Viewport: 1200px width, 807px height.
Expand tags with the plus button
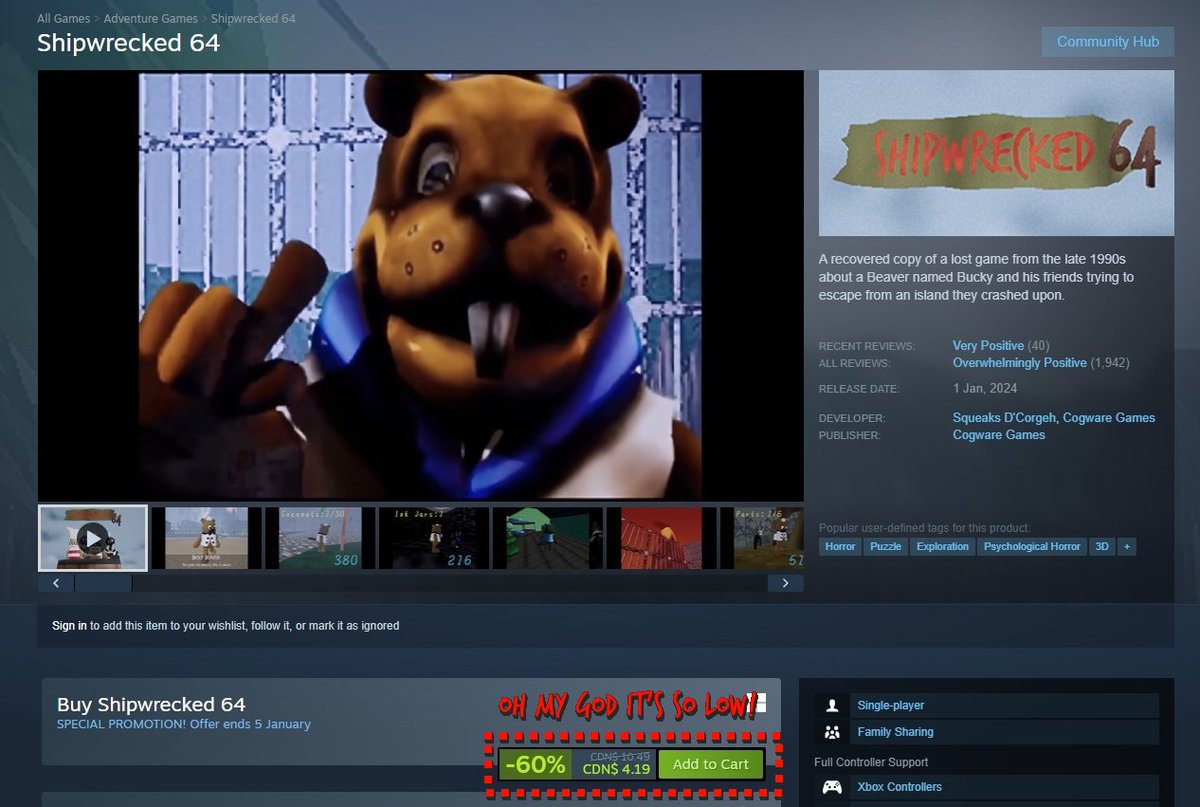click(1127, 547)
